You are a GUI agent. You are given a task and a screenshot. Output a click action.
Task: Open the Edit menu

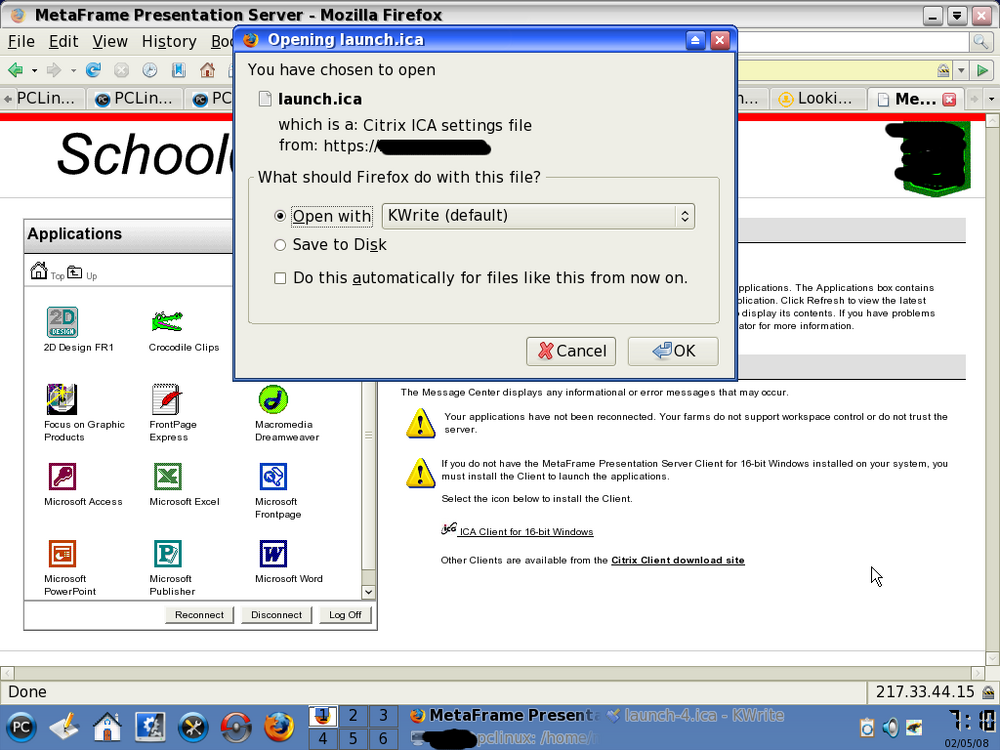coord(64,41)
